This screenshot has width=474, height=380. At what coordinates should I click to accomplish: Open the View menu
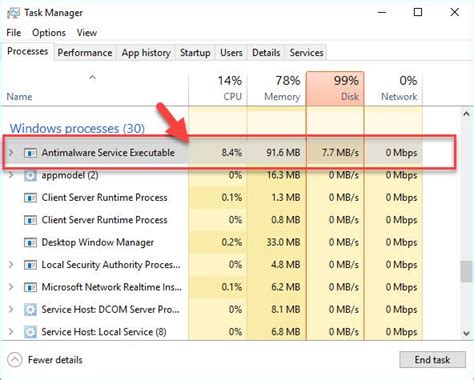coord(87,33)
